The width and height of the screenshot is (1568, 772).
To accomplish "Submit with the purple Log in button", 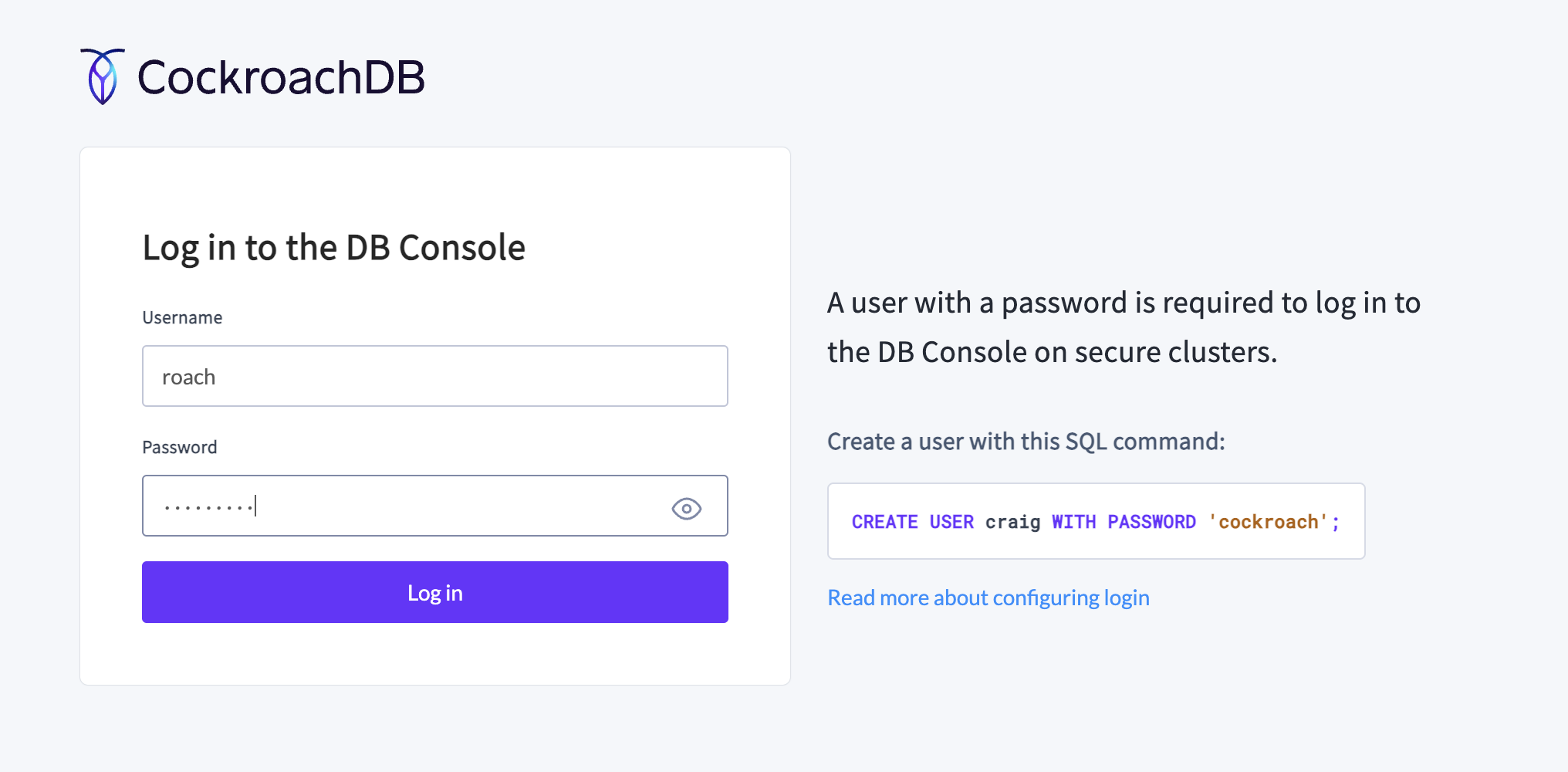I will click(x=435, y=592).
